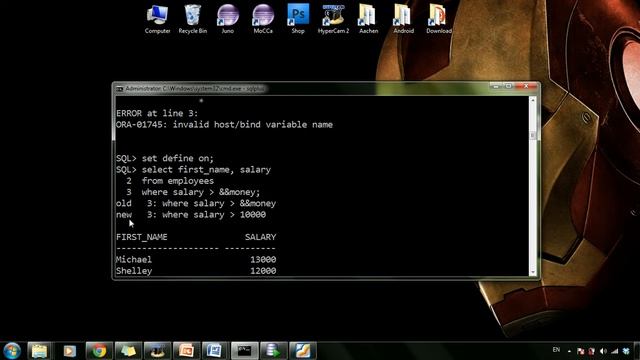Open the Aachen folder shortcut

tap(368, 19)
